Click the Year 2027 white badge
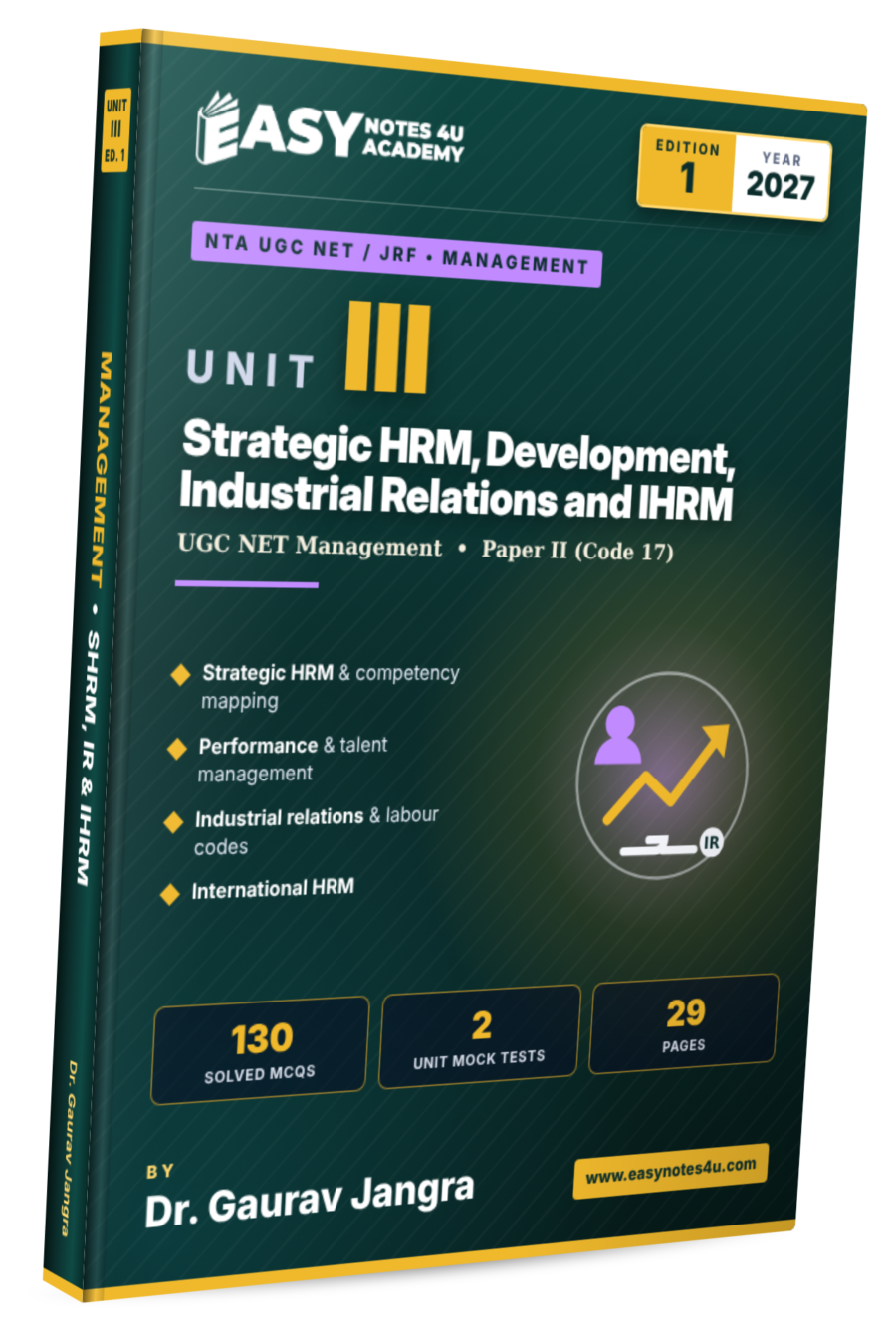The image size is (896, 1336). (781, 178)
